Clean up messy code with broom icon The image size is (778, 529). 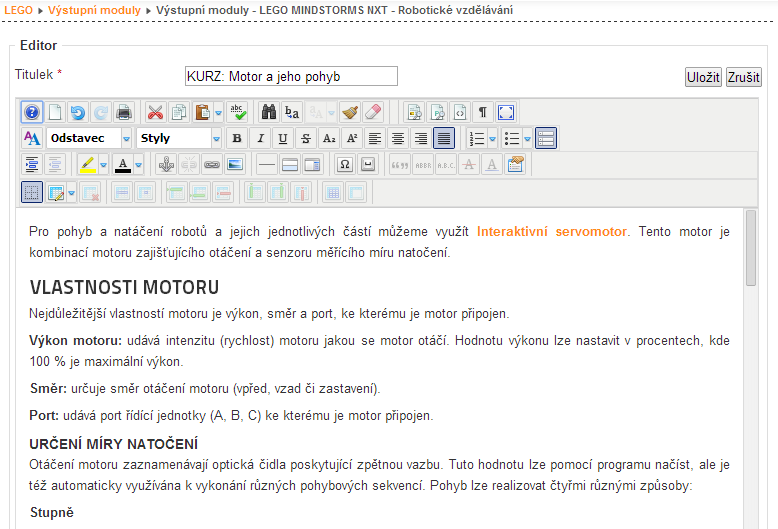coord(350,112)
